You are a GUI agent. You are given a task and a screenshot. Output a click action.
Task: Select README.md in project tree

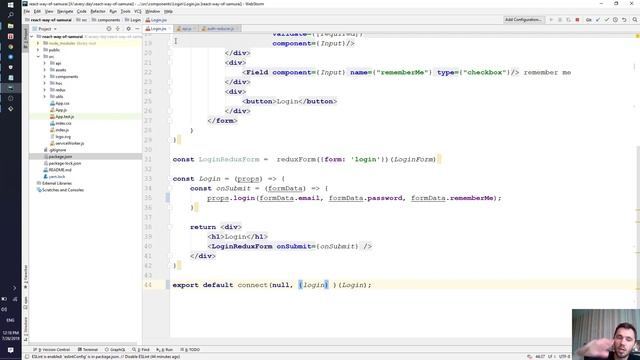(x=58, y=170)
